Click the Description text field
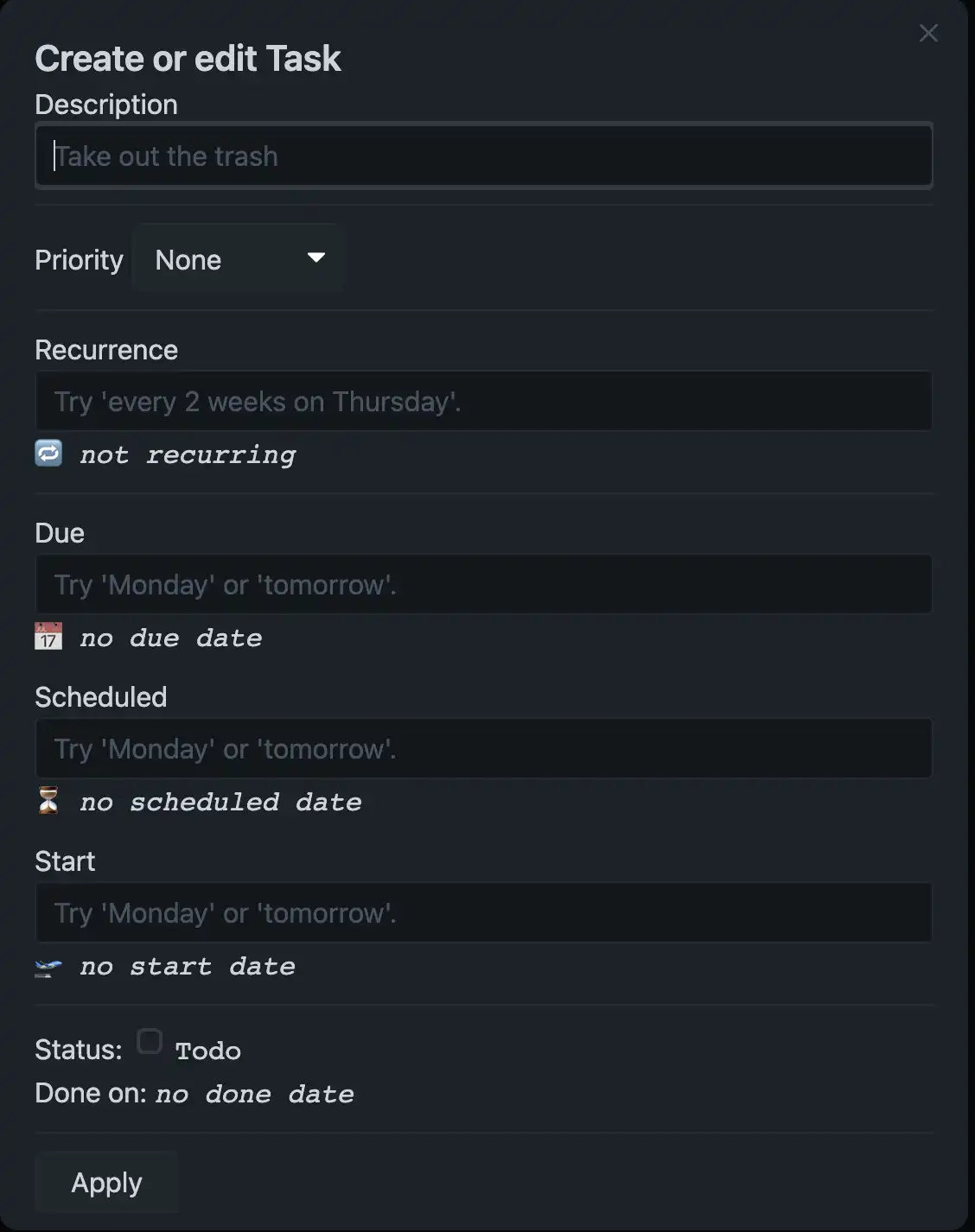The height and width of the screenshot is (1232, 975). [483, 156]
